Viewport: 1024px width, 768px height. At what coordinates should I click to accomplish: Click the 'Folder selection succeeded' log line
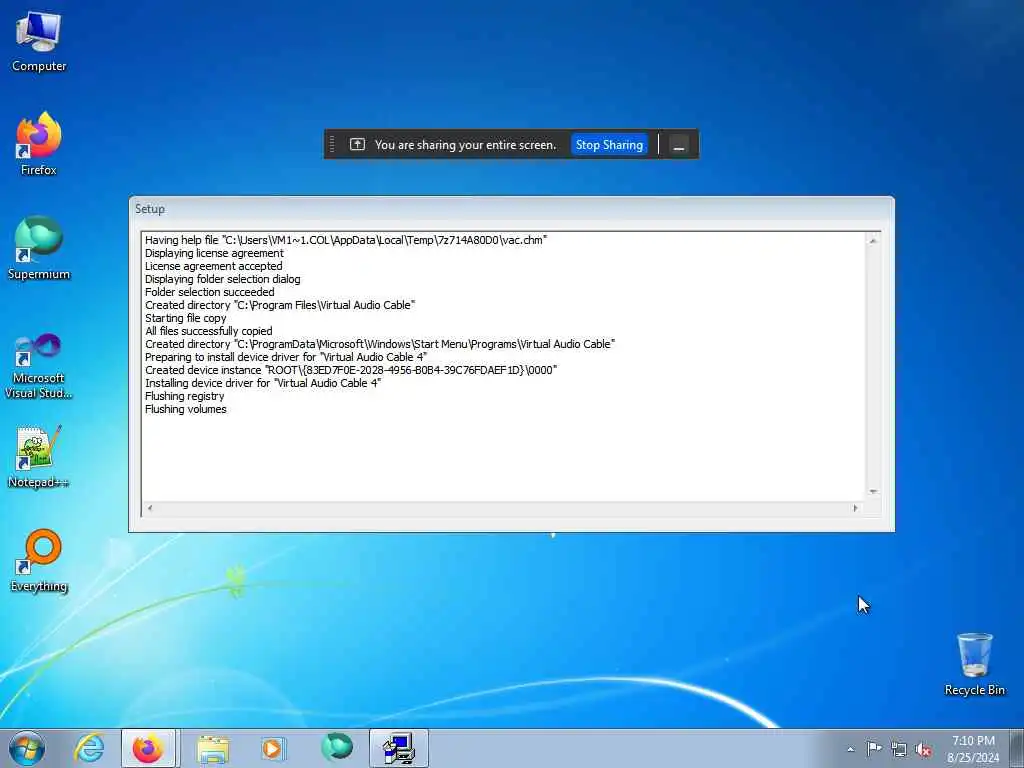click(210, 292)
